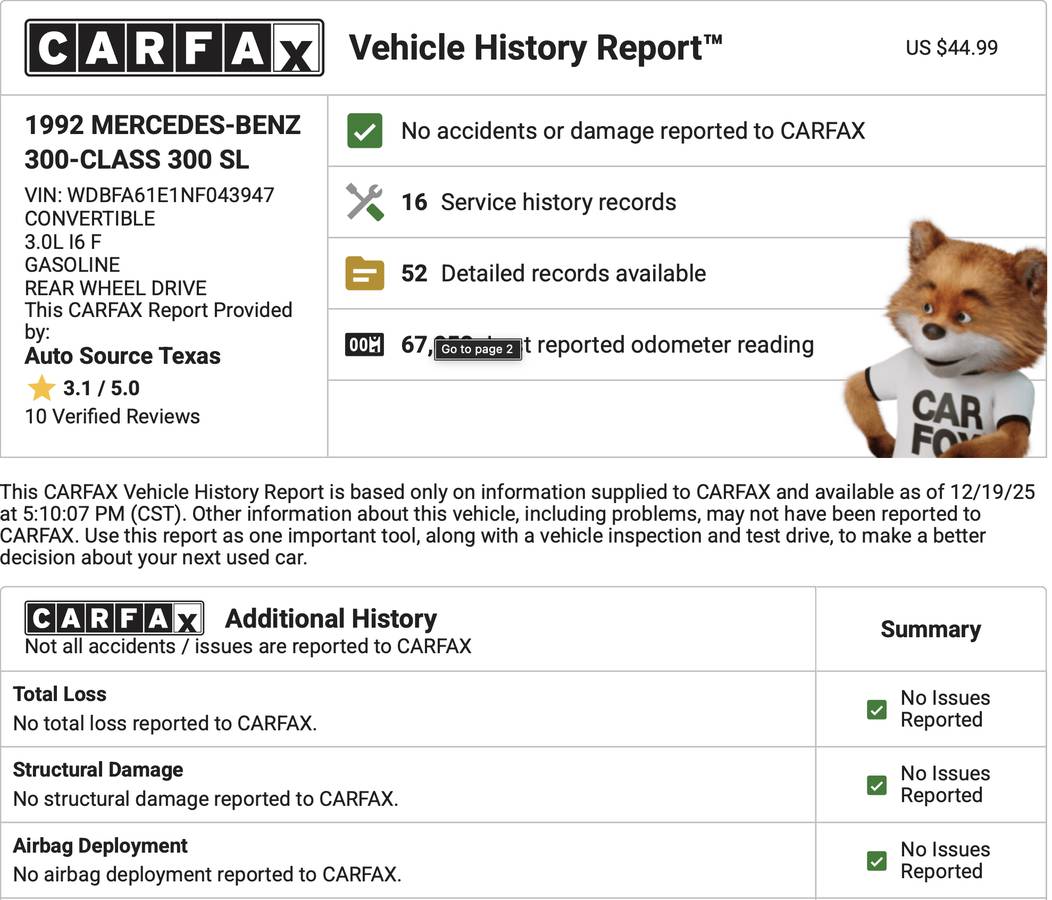Image resolution: width=1052 pixels, height=900 pixels.
Task: Click the small CARFAX Additional History logo
Action: click(x=114, y=619)
